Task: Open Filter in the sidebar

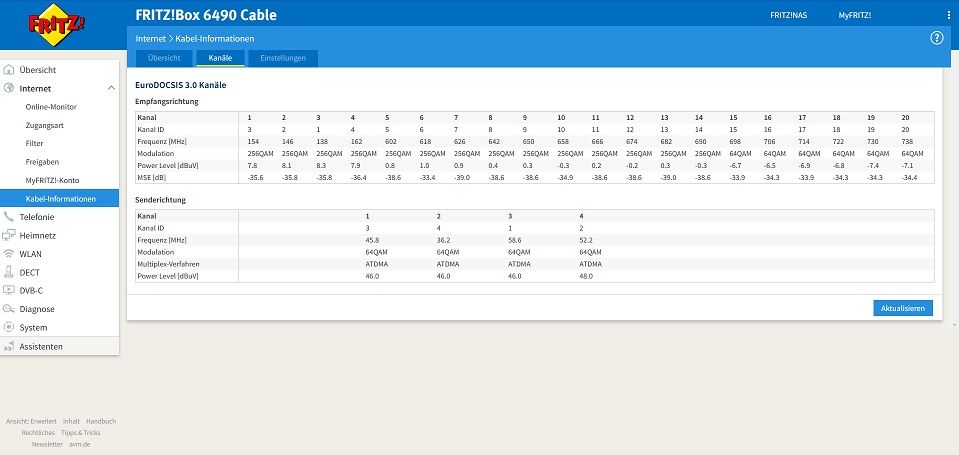Action: coord(34,143)
